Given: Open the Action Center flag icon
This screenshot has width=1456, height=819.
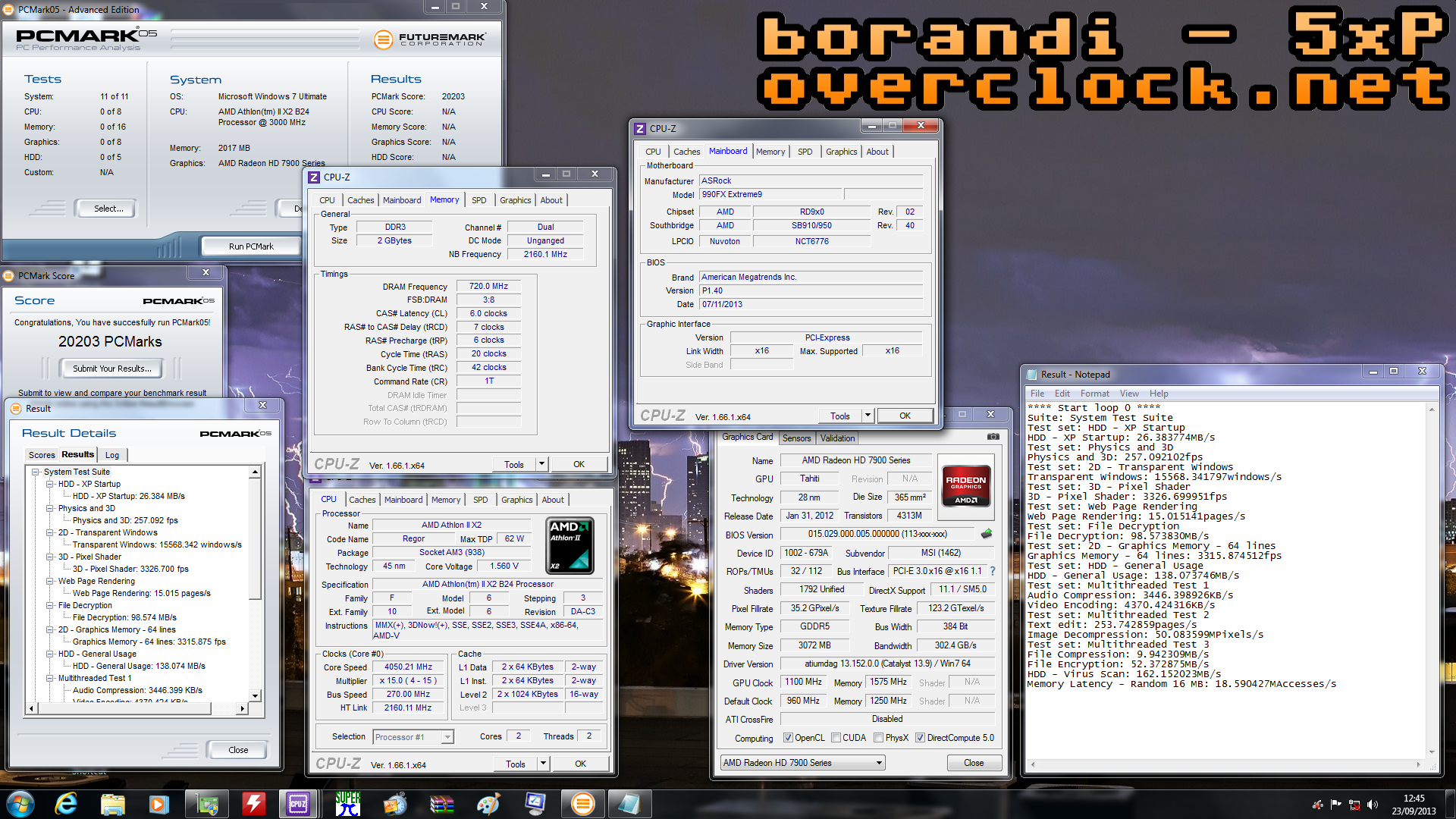Looking at the screenshot, I should 1335,805.
